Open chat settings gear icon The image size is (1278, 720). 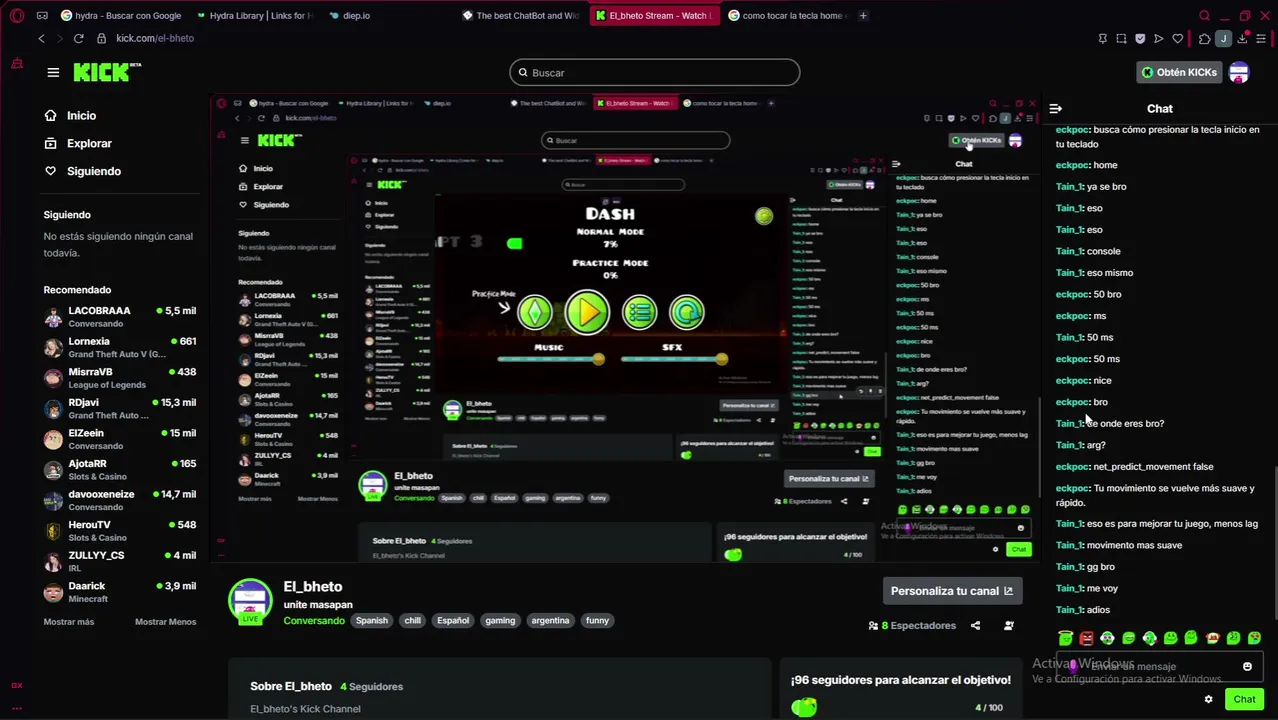tap(1208, 699)
